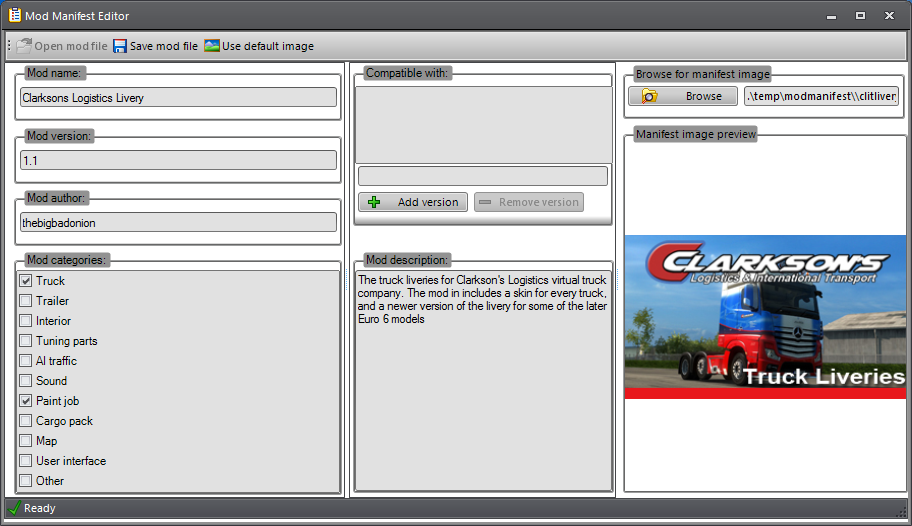Viewport: 912px width, 526px height.
Task: Select the Cargo pack checkbox
Action: 26,421
